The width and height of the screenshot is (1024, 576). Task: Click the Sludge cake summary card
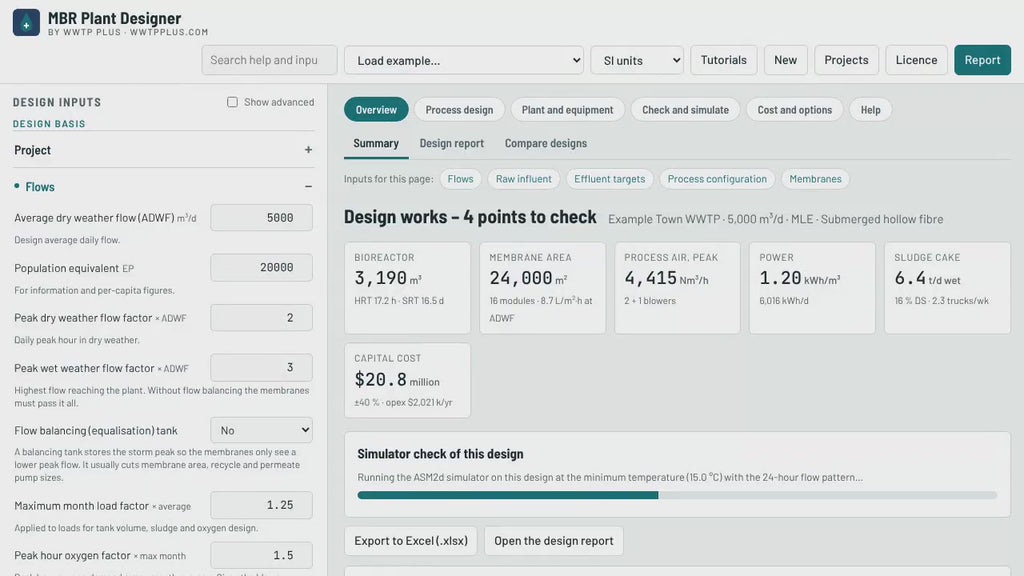click(x=948, y=288)
